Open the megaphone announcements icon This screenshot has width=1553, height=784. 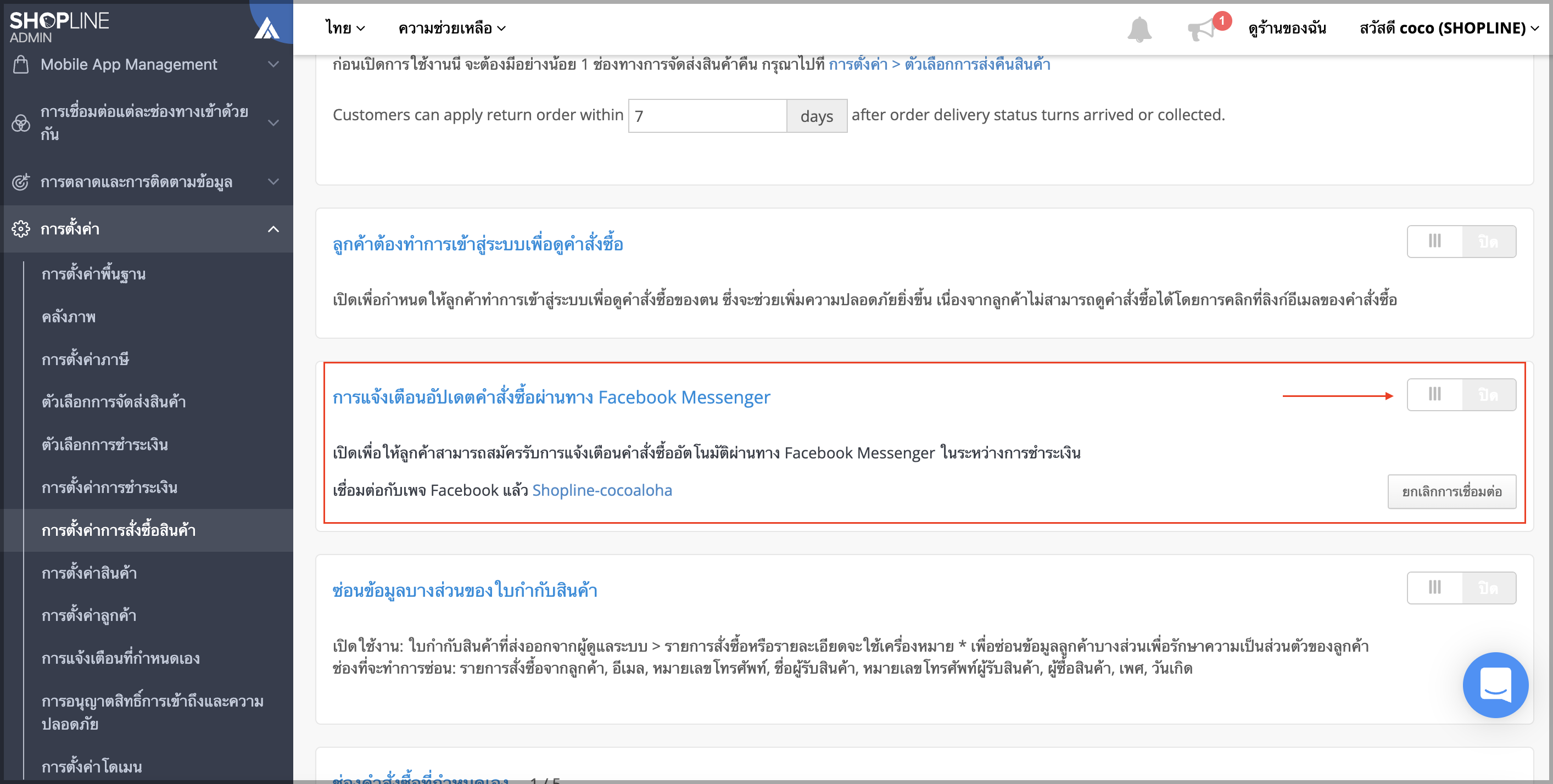click(x=1201, y=29)
